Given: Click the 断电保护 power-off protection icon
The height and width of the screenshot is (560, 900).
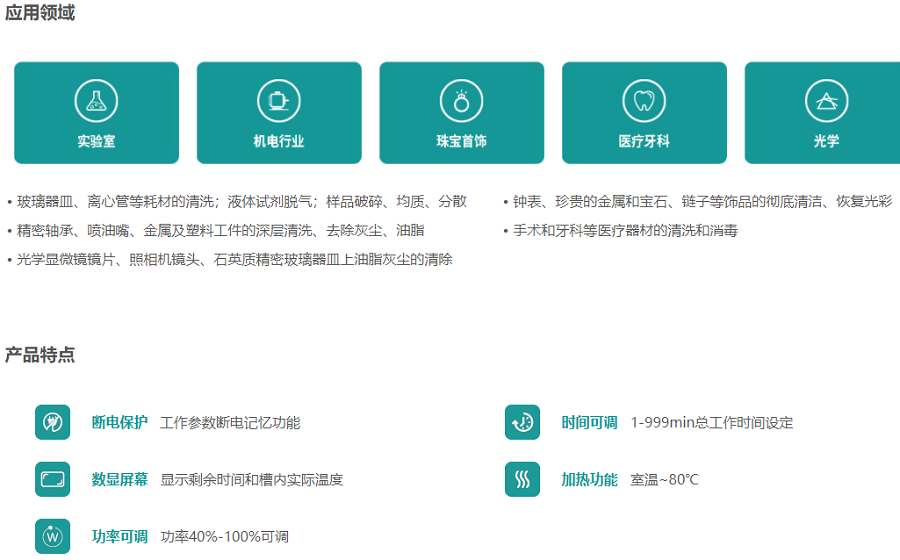Looking at the screenshot, I should tap(52, 423).
